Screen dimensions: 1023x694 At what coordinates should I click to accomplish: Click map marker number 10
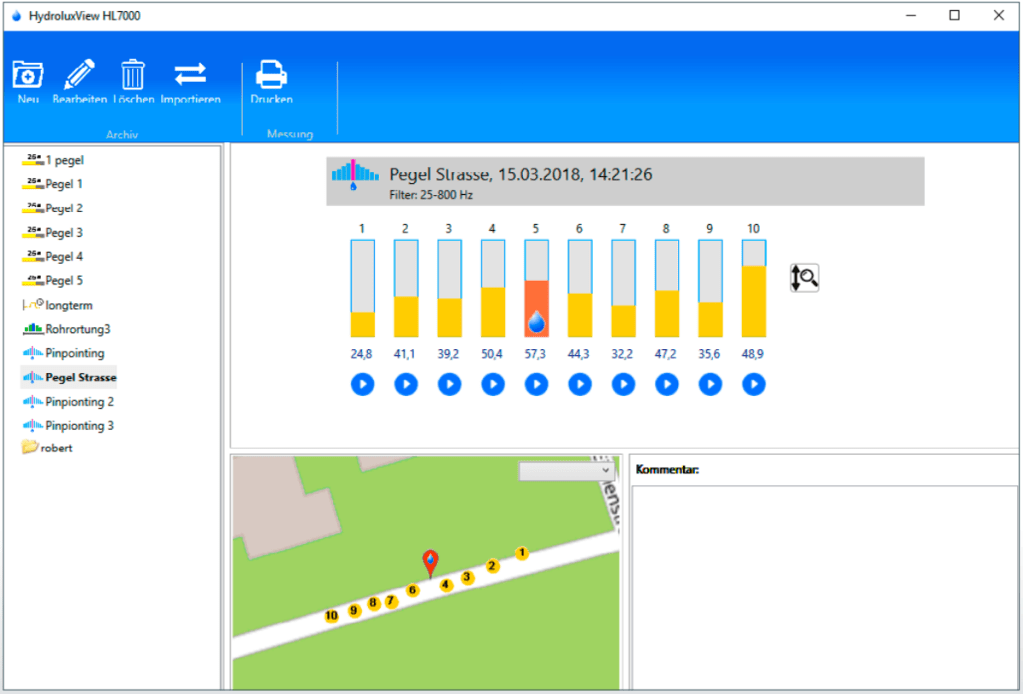tap(331, 616)
